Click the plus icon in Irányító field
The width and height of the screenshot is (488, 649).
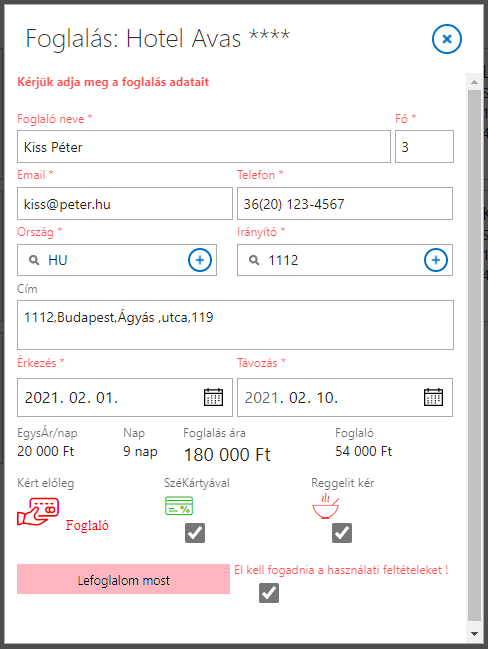[x=436, y=260]
